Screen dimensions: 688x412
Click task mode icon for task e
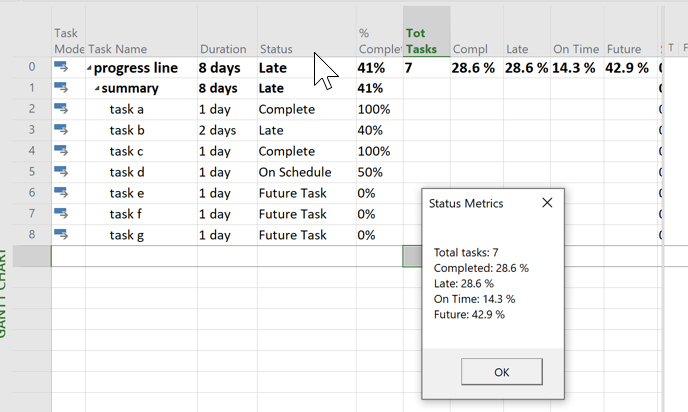(62, 193)
